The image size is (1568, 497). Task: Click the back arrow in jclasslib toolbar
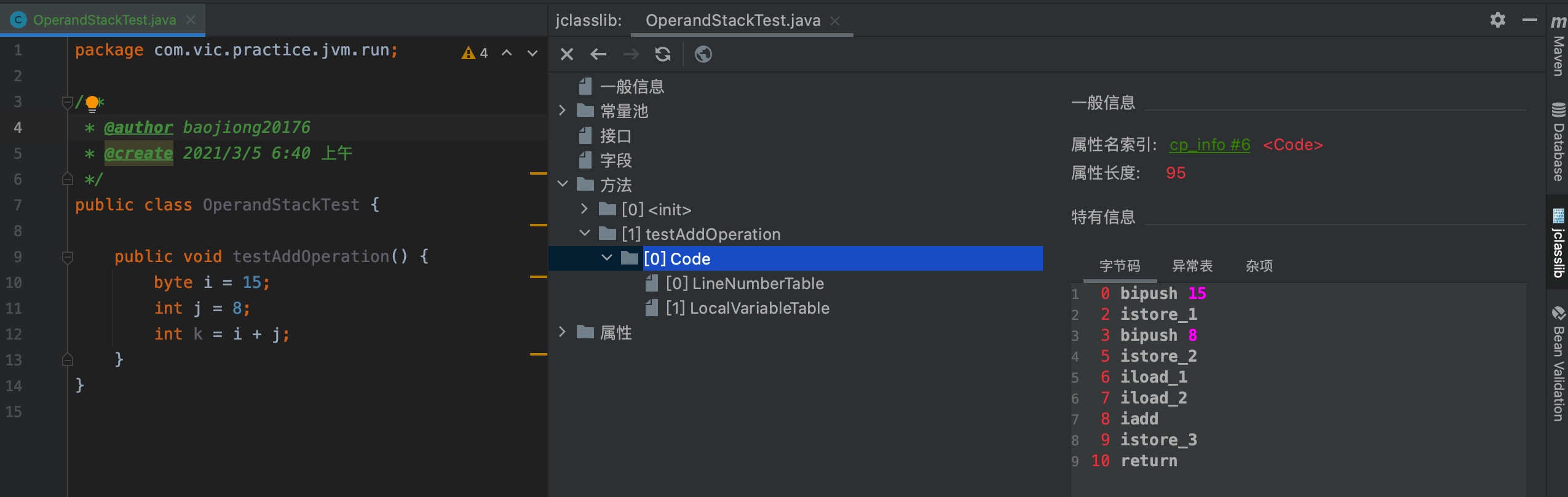tap(598, 55)
